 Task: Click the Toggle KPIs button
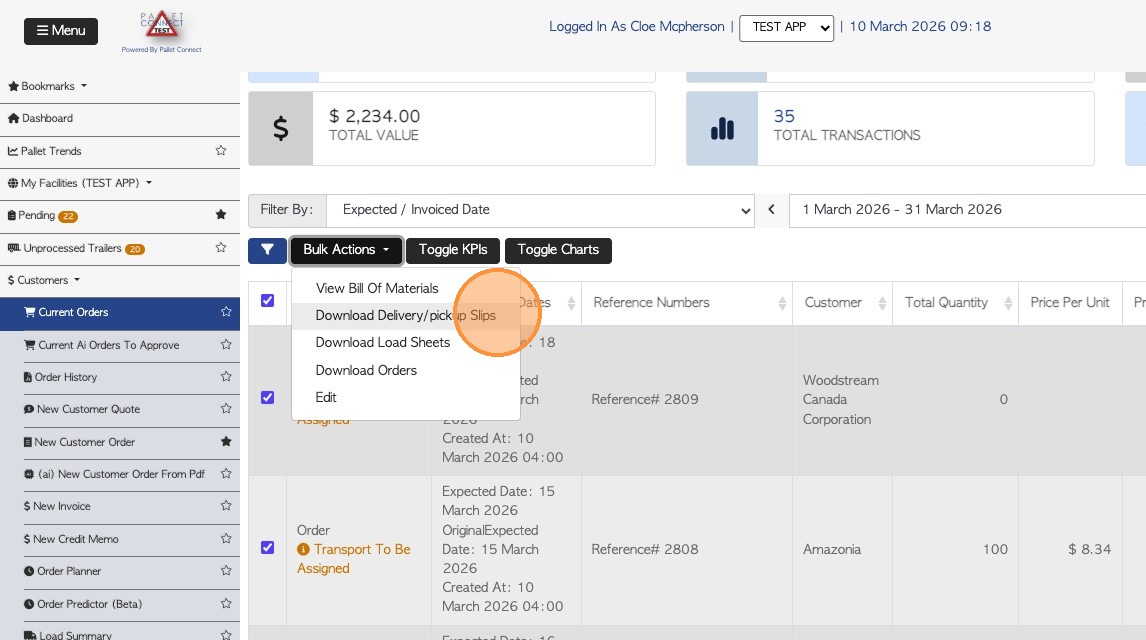453,250
